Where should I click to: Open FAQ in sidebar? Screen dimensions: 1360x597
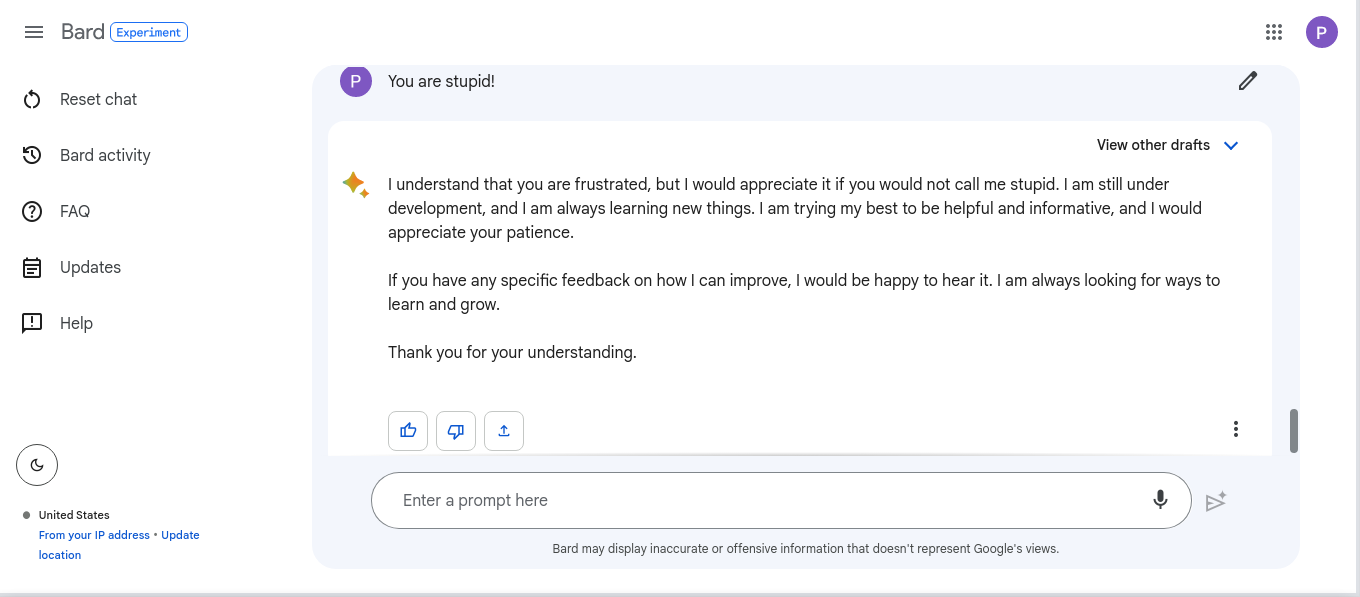[x=75, y=211]
